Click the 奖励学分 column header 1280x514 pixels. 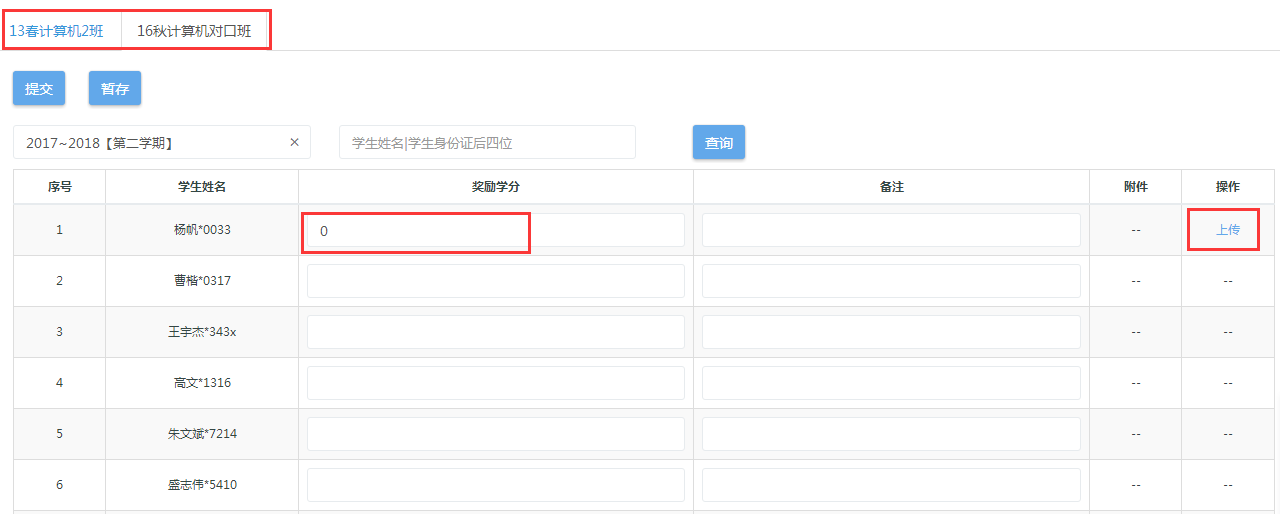pos(495,187)
